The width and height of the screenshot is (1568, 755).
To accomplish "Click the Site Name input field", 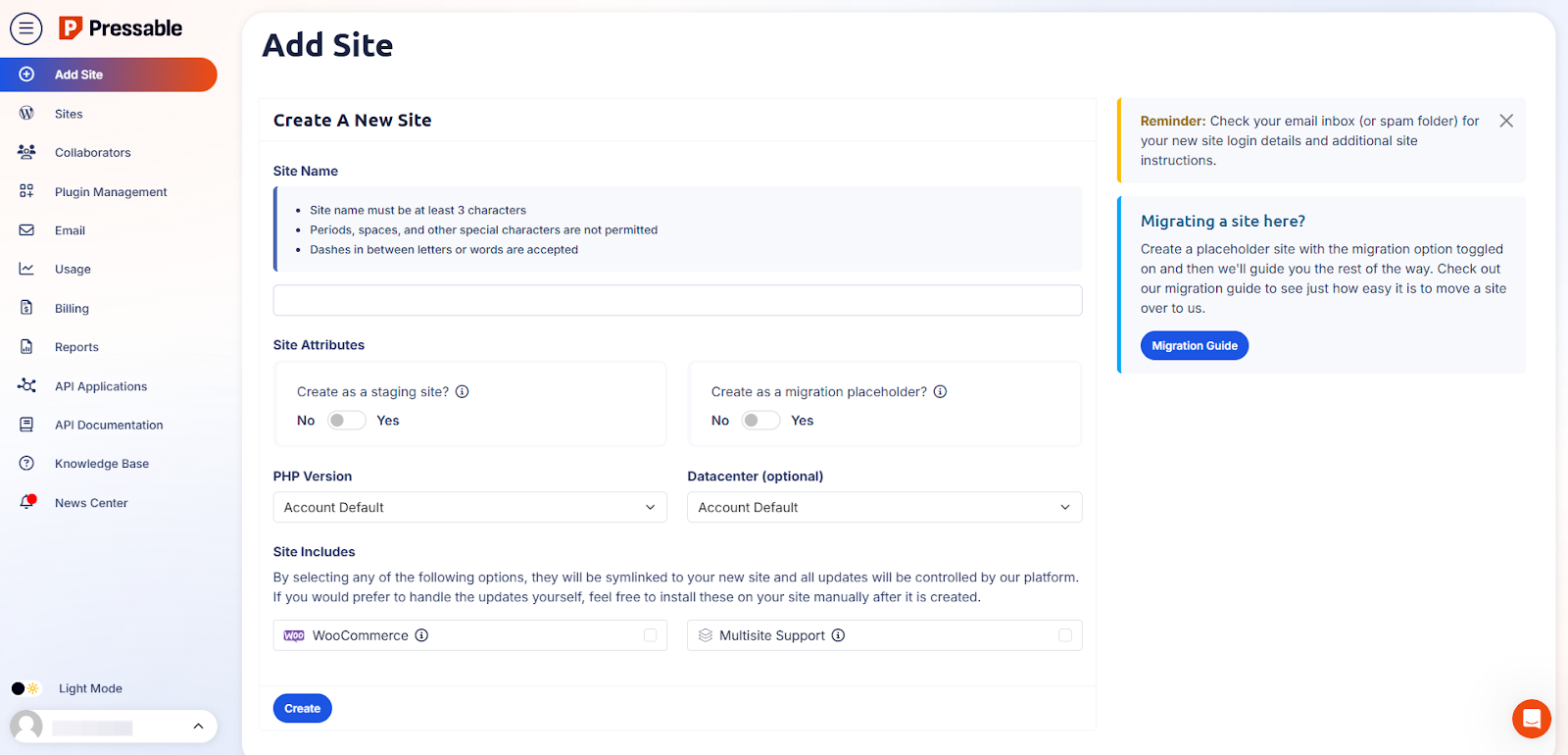I will pyautogui.click(x=678, y=300).
